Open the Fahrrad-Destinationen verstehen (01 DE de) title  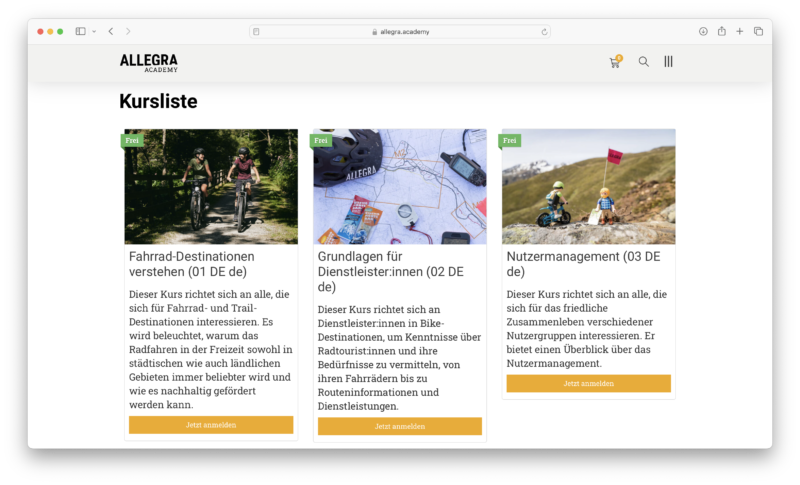[x=191, y=264]
